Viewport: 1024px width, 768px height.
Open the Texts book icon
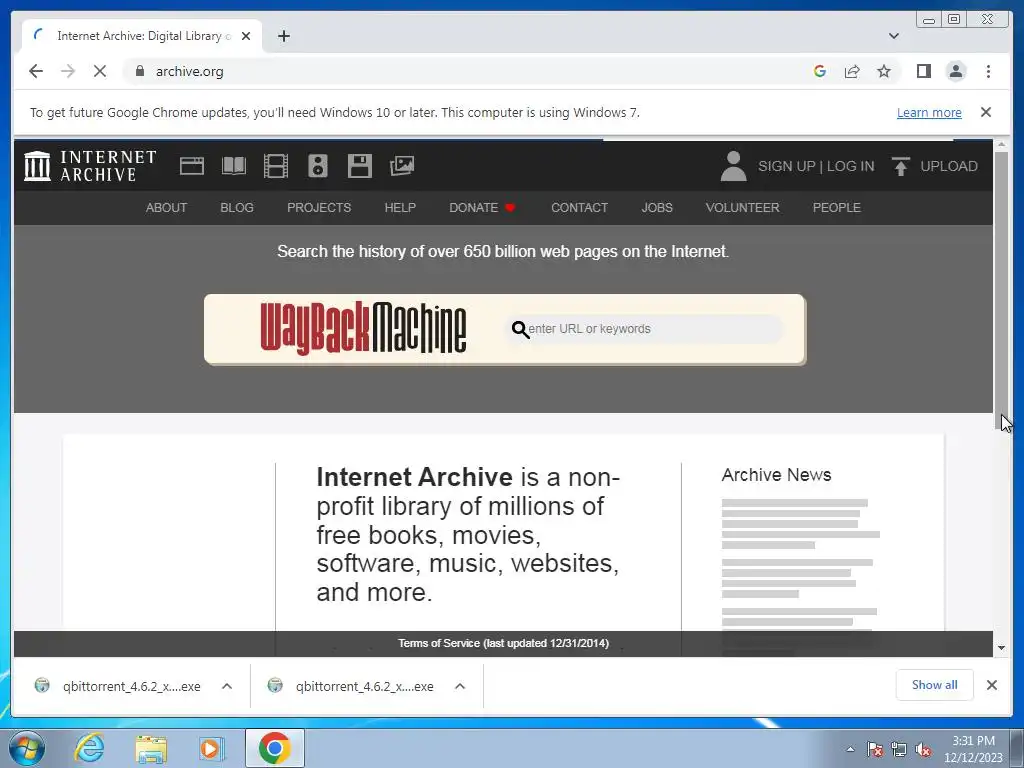[234, 166]
